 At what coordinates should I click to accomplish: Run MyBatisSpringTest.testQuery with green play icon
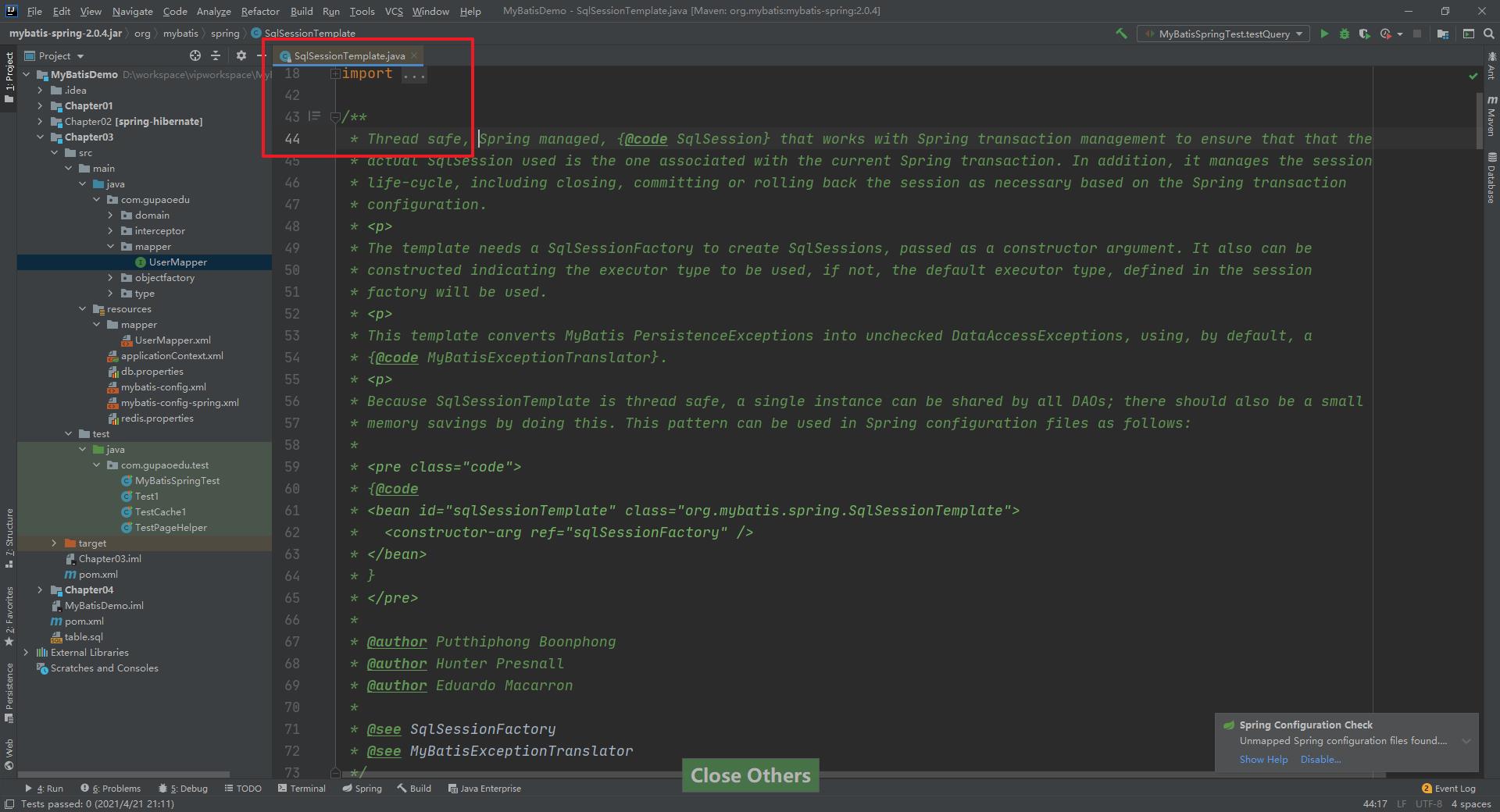tap(1324, 34)
